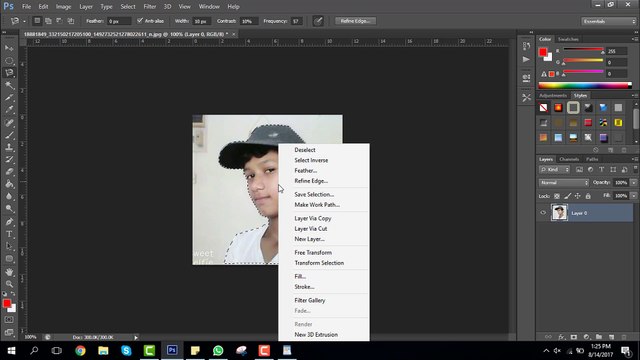The image size is (640, 360).
Task: Switch to the Paths tab
Action: (x=592, y=159)
